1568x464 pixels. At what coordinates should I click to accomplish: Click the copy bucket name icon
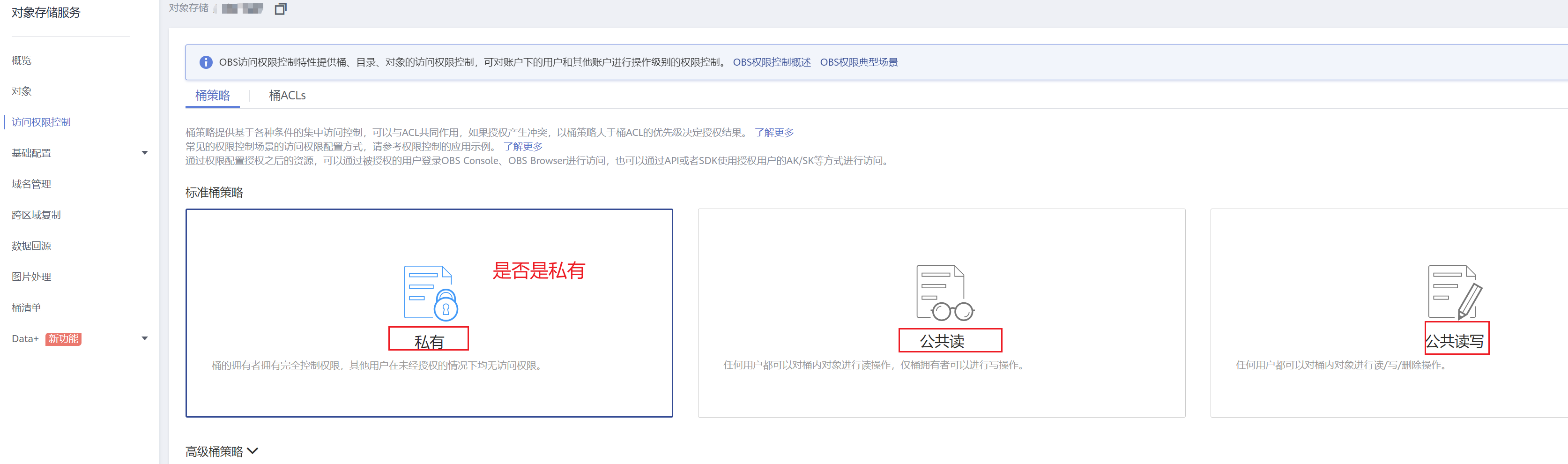tap(280, 9)
